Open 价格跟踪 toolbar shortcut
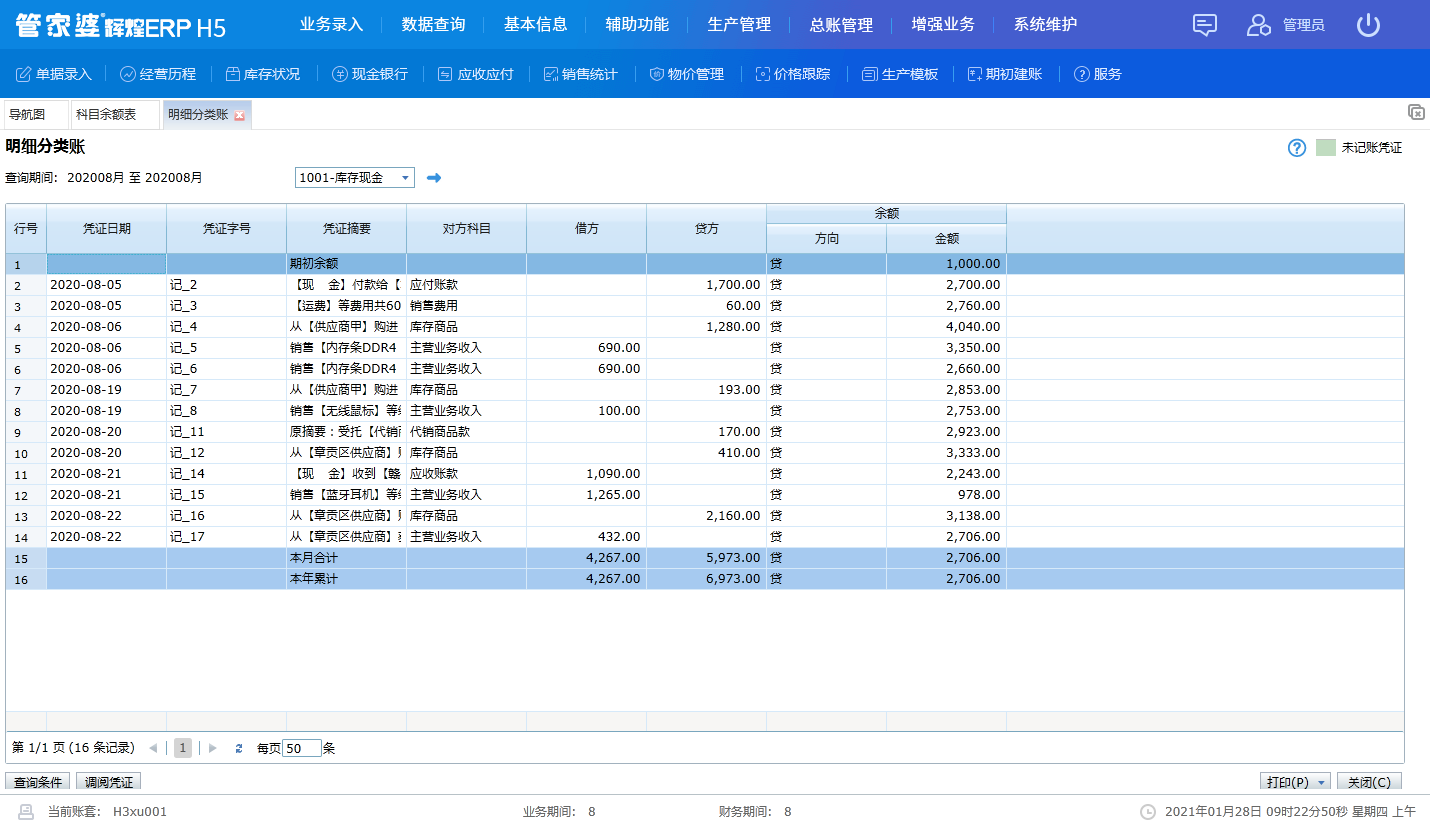This screenshot has height=827, width=1430. coord(793,74)
